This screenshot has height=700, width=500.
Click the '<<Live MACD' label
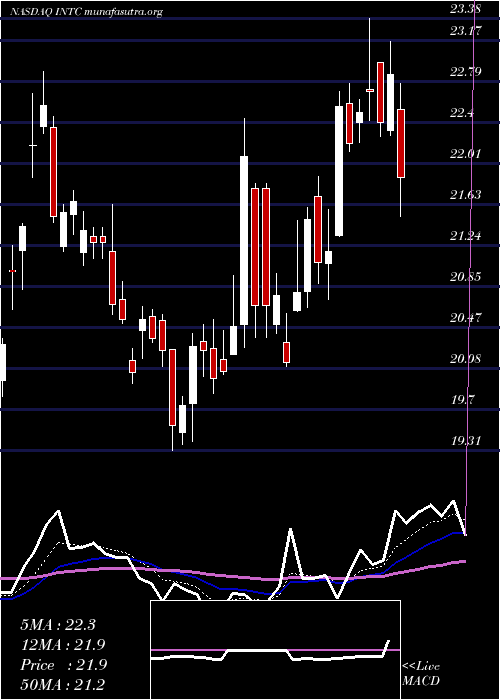pyautogui.click(x=421, y=674)
